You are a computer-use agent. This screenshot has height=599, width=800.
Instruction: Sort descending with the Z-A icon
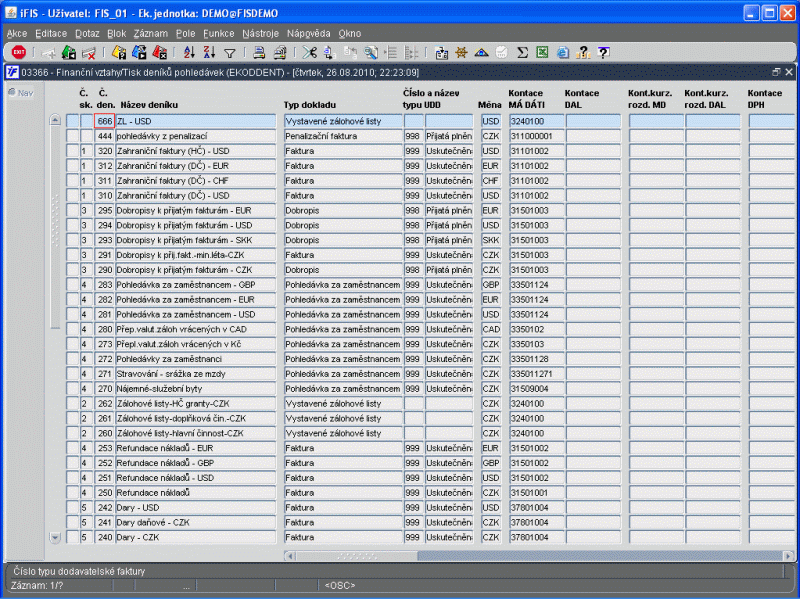point(209,53)
